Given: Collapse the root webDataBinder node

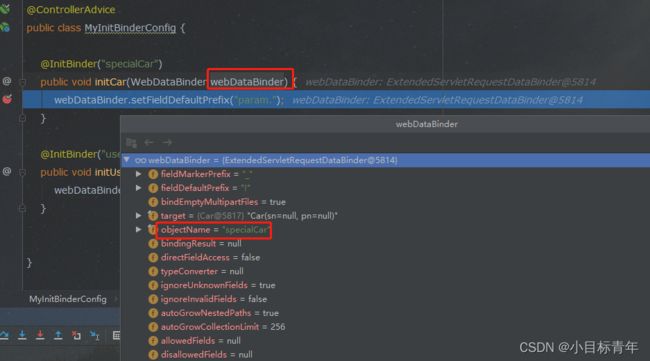Looking at the screenshot, I should pos(127,160).
